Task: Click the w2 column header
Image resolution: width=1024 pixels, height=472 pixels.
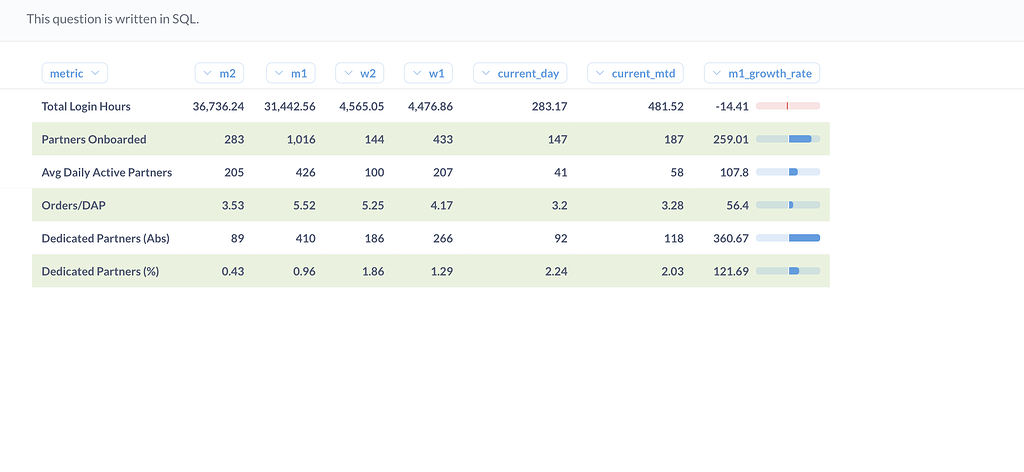Action: pos(359,73)
